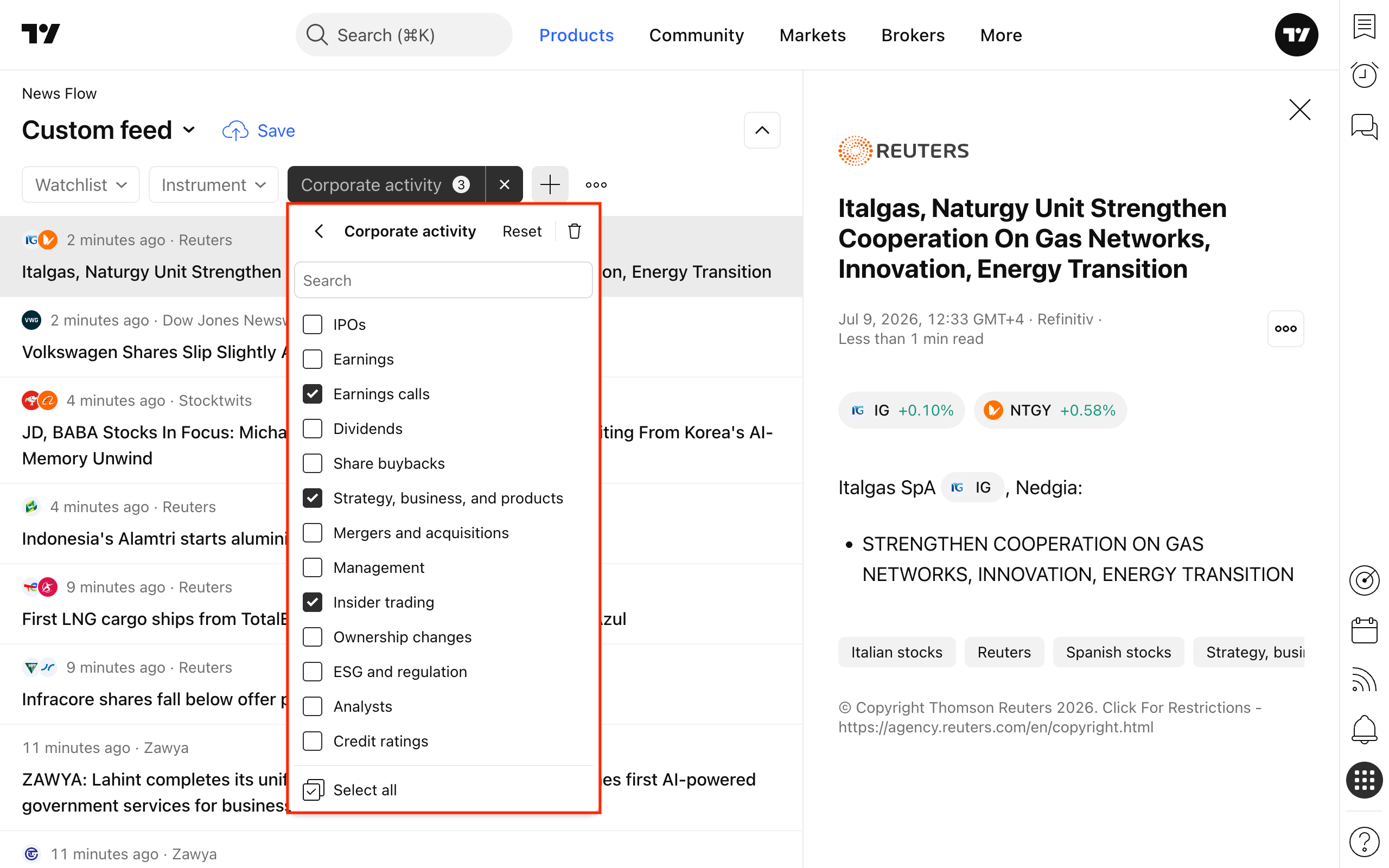Enable the IPOs checkbox
The image size is (1389, 868).
313,325
